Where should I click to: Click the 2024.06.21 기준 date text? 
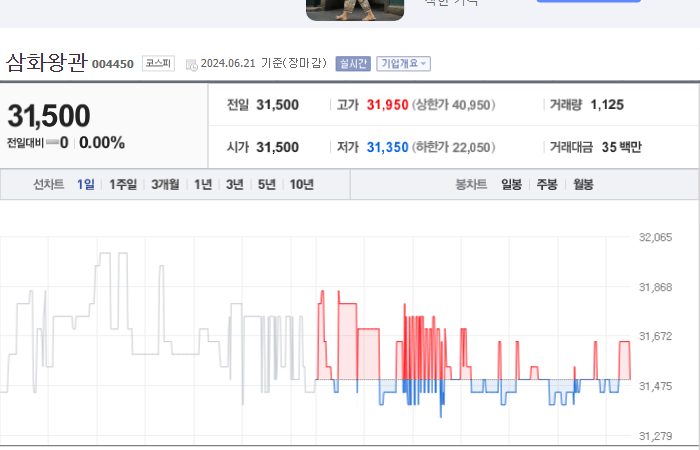(x=263, y=63)
